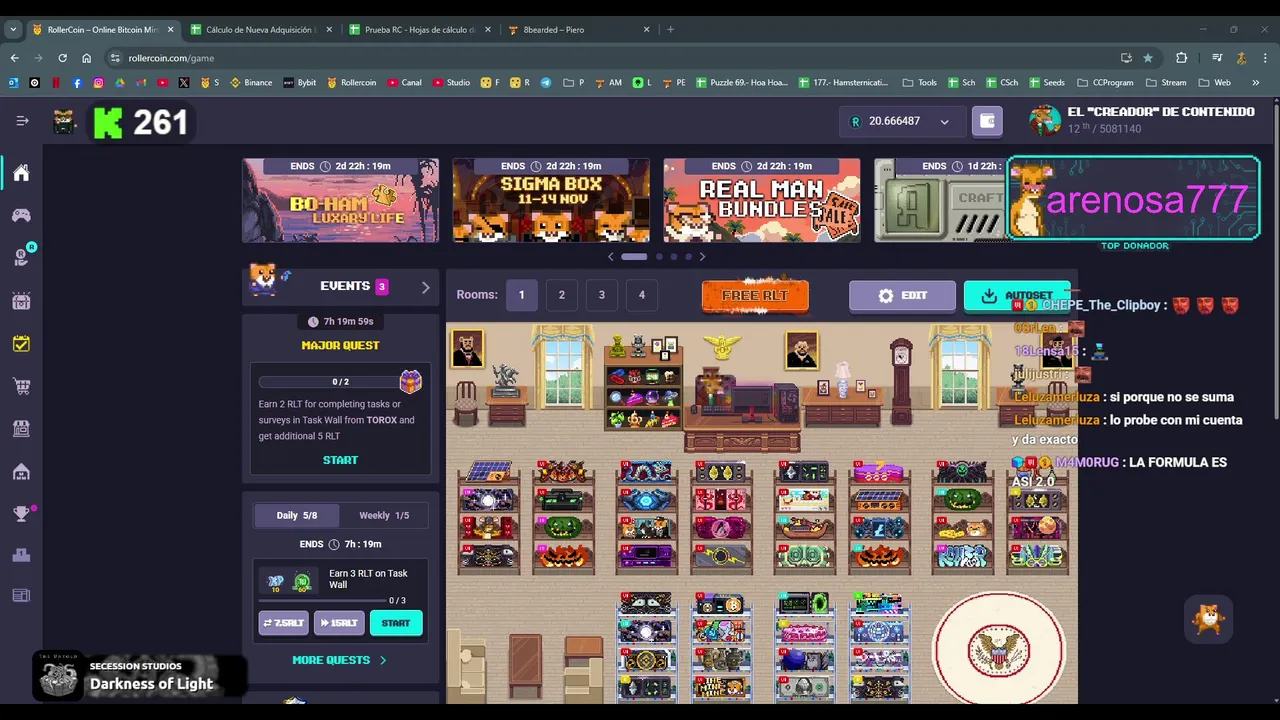
Task: Click install app icon in address bar
Action: pyautogui.click(x=1126, y=58)
